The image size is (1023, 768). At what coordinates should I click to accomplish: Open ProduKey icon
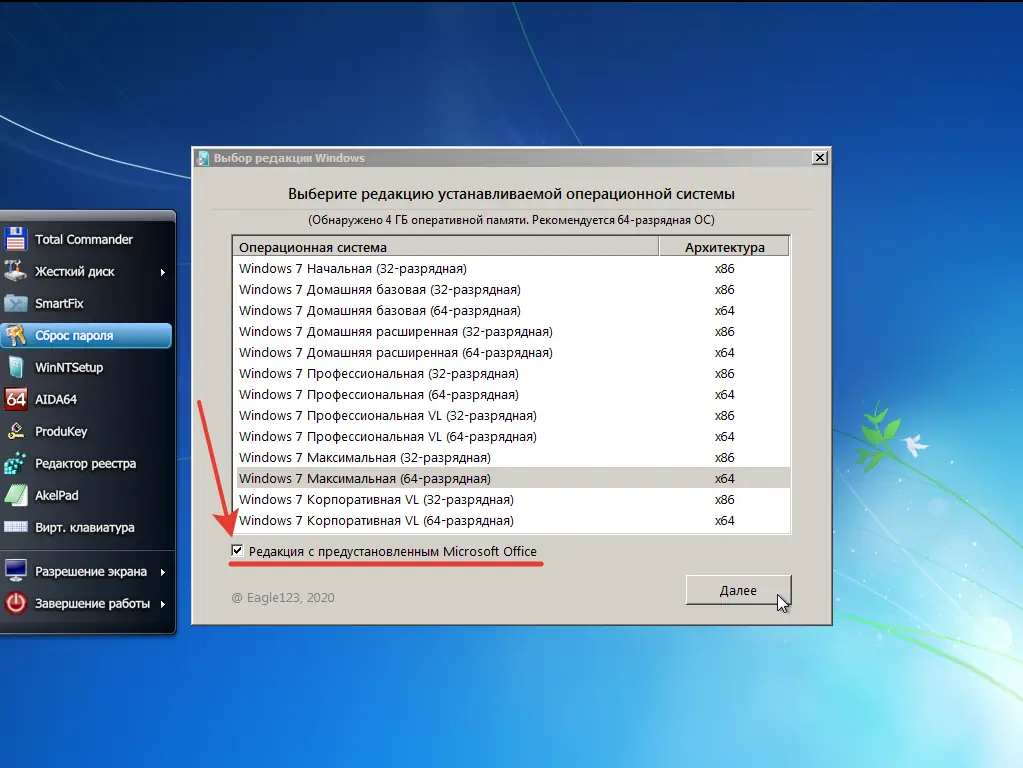16,431
